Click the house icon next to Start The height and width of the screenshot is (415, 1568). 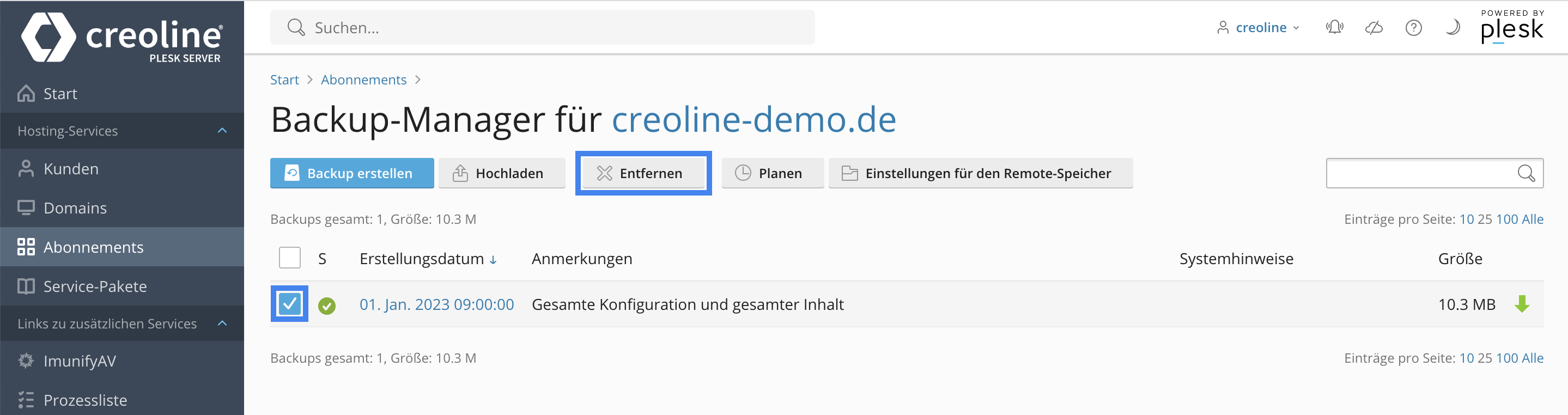[26, 93]
